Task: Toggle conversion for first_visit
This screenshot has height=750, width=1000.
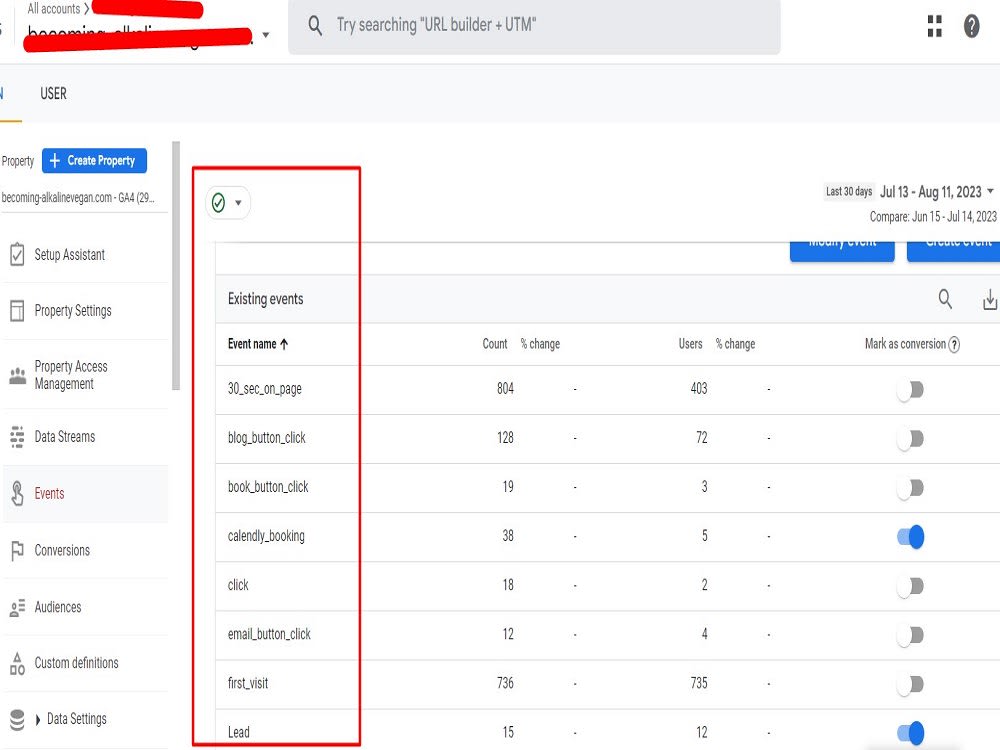Action: coord(910,684)
